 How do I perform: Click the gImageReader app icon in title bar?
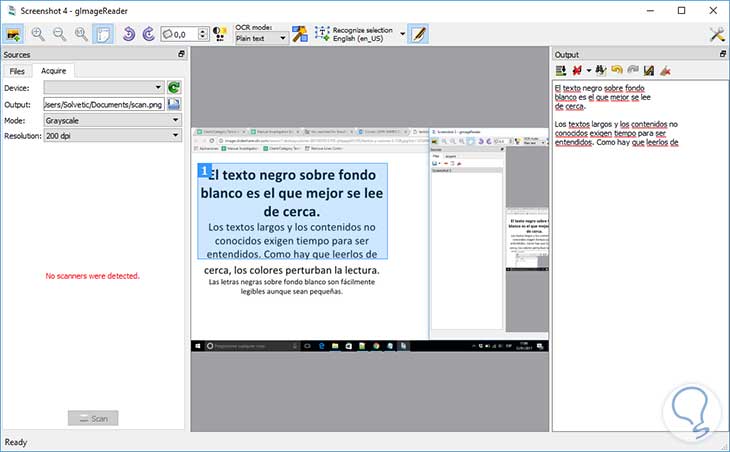tap(12, 10)
